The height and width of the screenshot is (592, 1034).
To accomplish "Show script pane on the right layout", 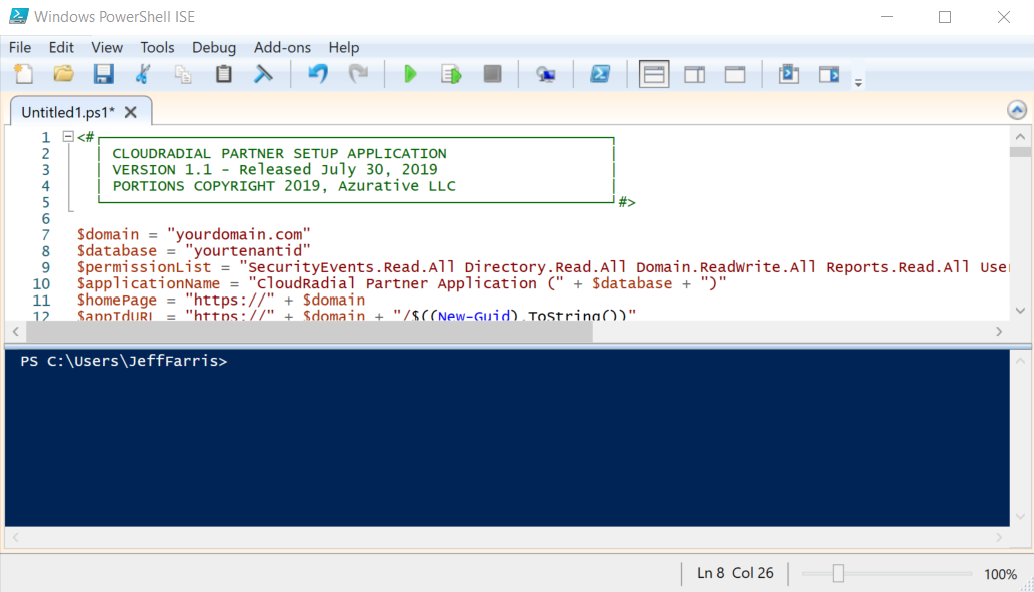I will 694,74.
